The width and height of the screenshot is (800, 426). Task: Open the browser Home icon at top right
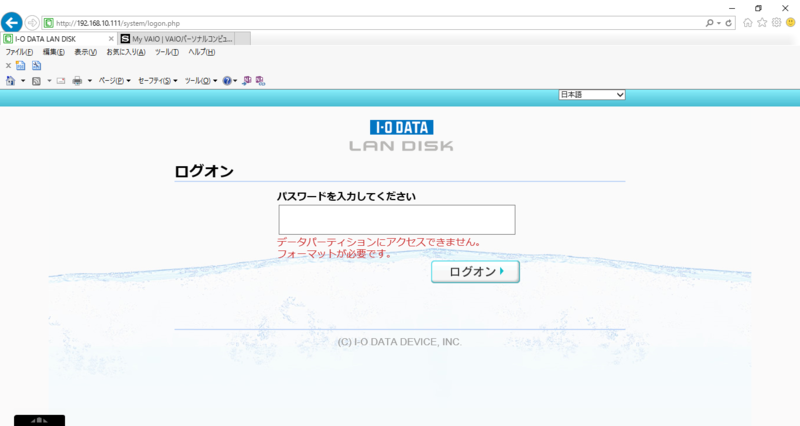coord(747,22)
